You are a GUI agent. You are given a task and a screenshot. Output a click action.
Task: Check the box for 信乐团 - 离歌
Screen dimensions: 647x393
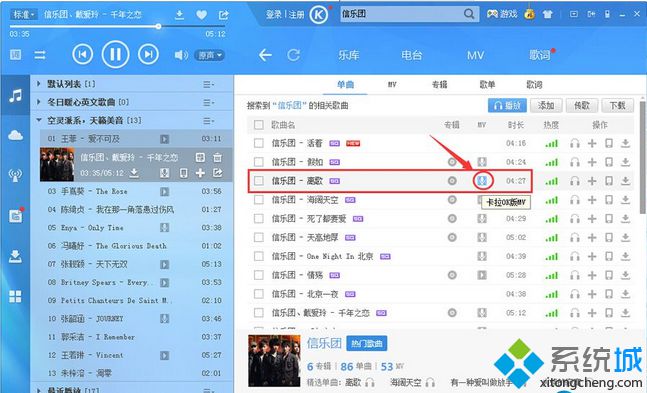click(x=259, y=181)
